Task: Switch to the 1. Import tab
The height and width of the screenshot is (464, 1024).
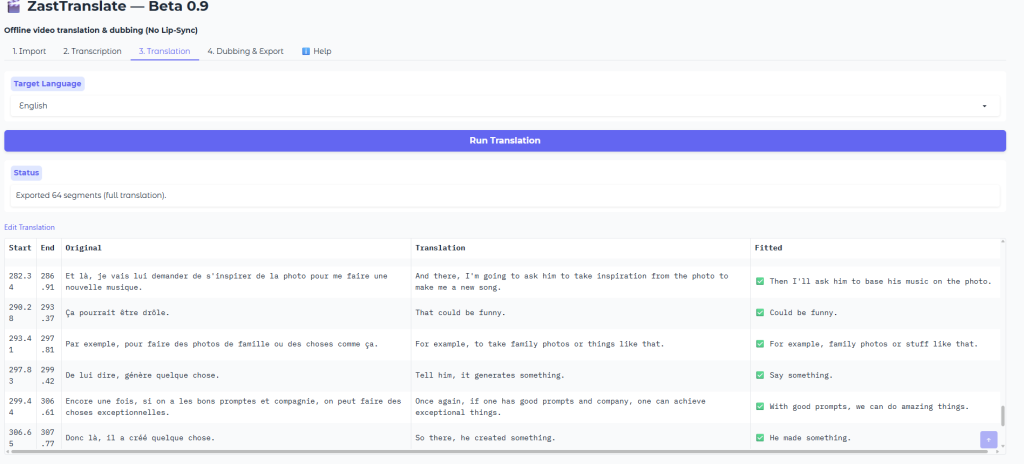Action: tap(29, 51)
